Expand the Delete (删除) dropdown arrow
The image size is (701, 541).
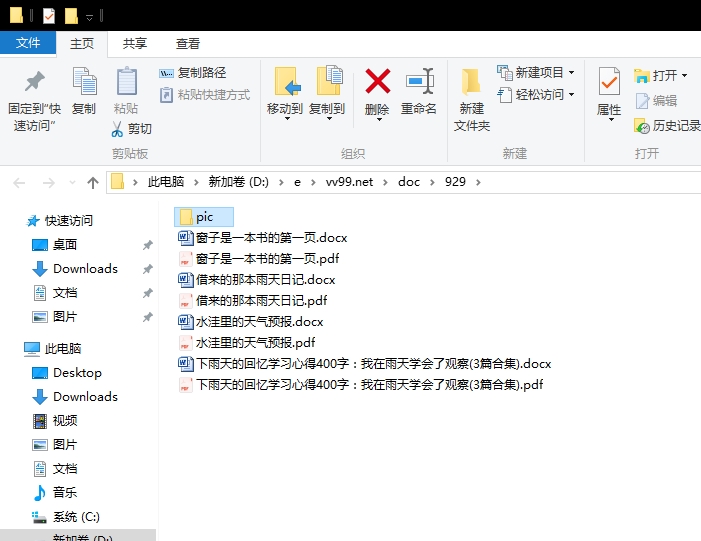pyautogui.click(x=379, y=119)
